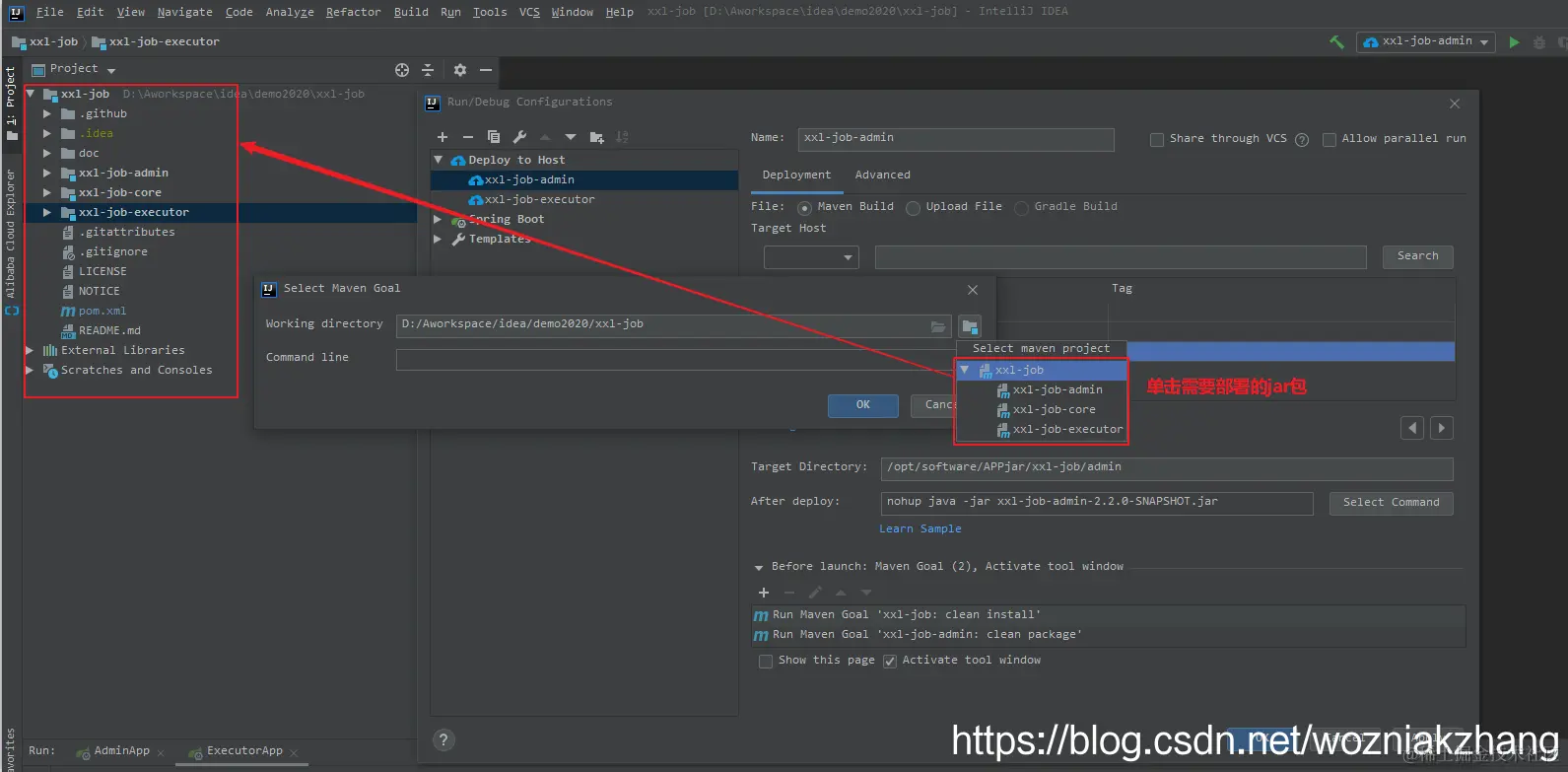Image resolution: width=1568 pixels, height=772 pixels.
Task: Click next arrow button near Target Directory
Action: pos(1442,428)
